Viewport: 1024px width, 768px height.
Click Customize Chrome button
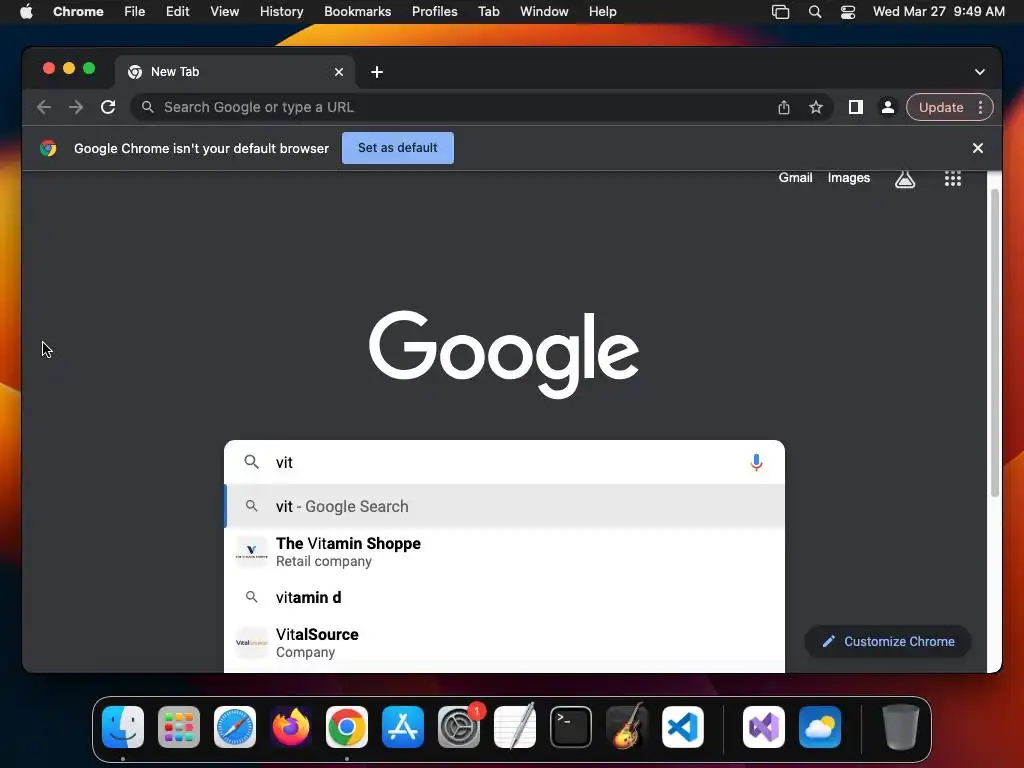pos(888,641)
